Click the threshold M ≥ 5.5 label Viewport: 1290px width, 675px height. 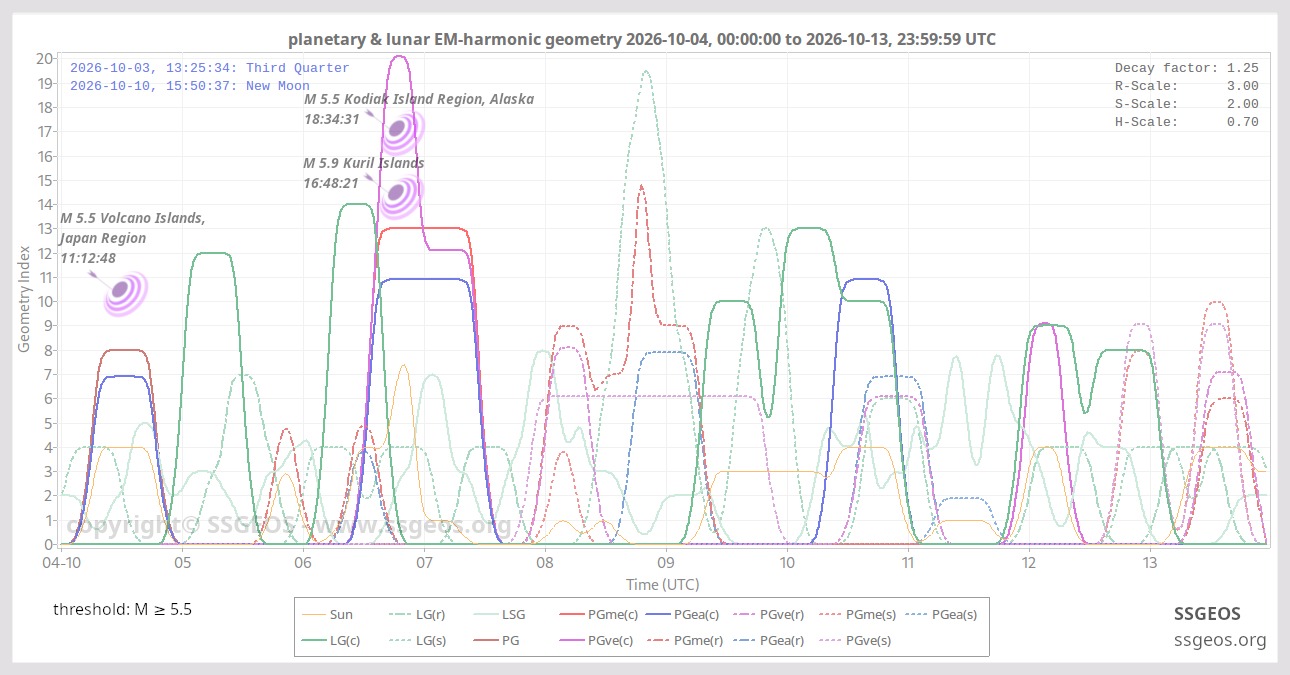pos(122,608)
